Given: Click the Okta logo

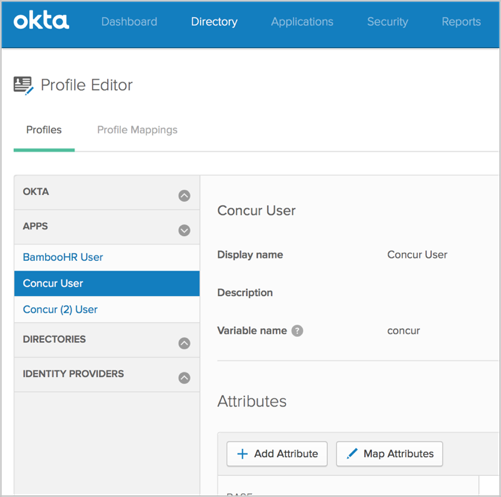Looking at the screenshot, I should tap(41, 21).
